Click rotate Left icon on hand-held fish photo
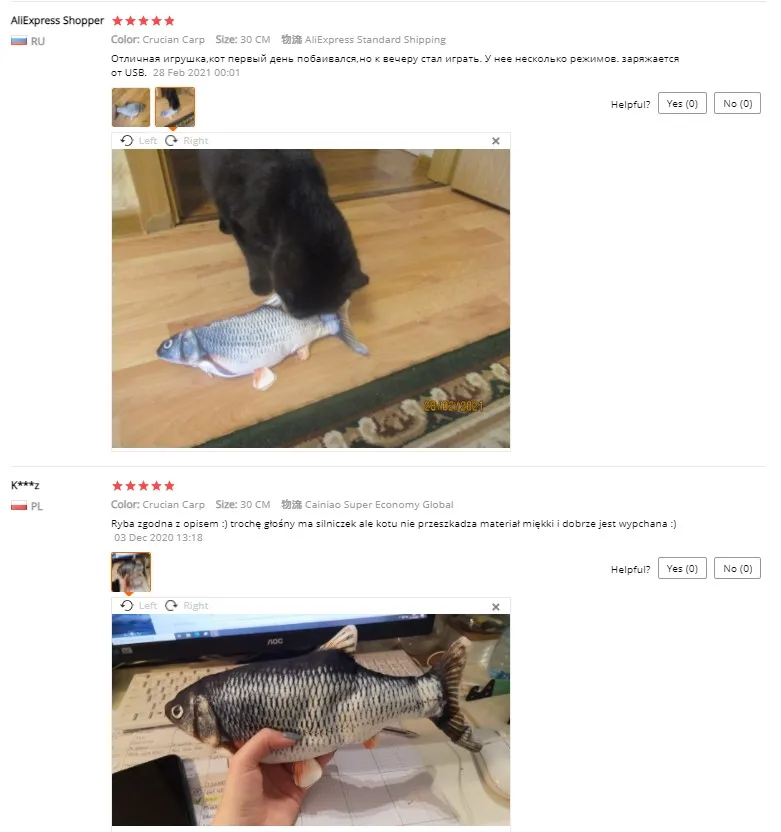The image size is (781, 832). (x=127, y=605)
